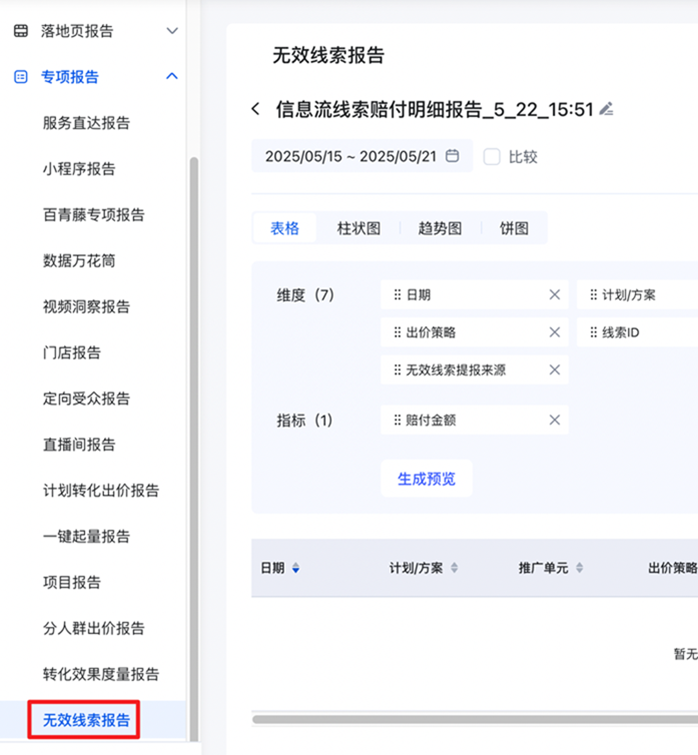
Task: Delete the 赔付金额 metric tag
Action: click(554, 420)
